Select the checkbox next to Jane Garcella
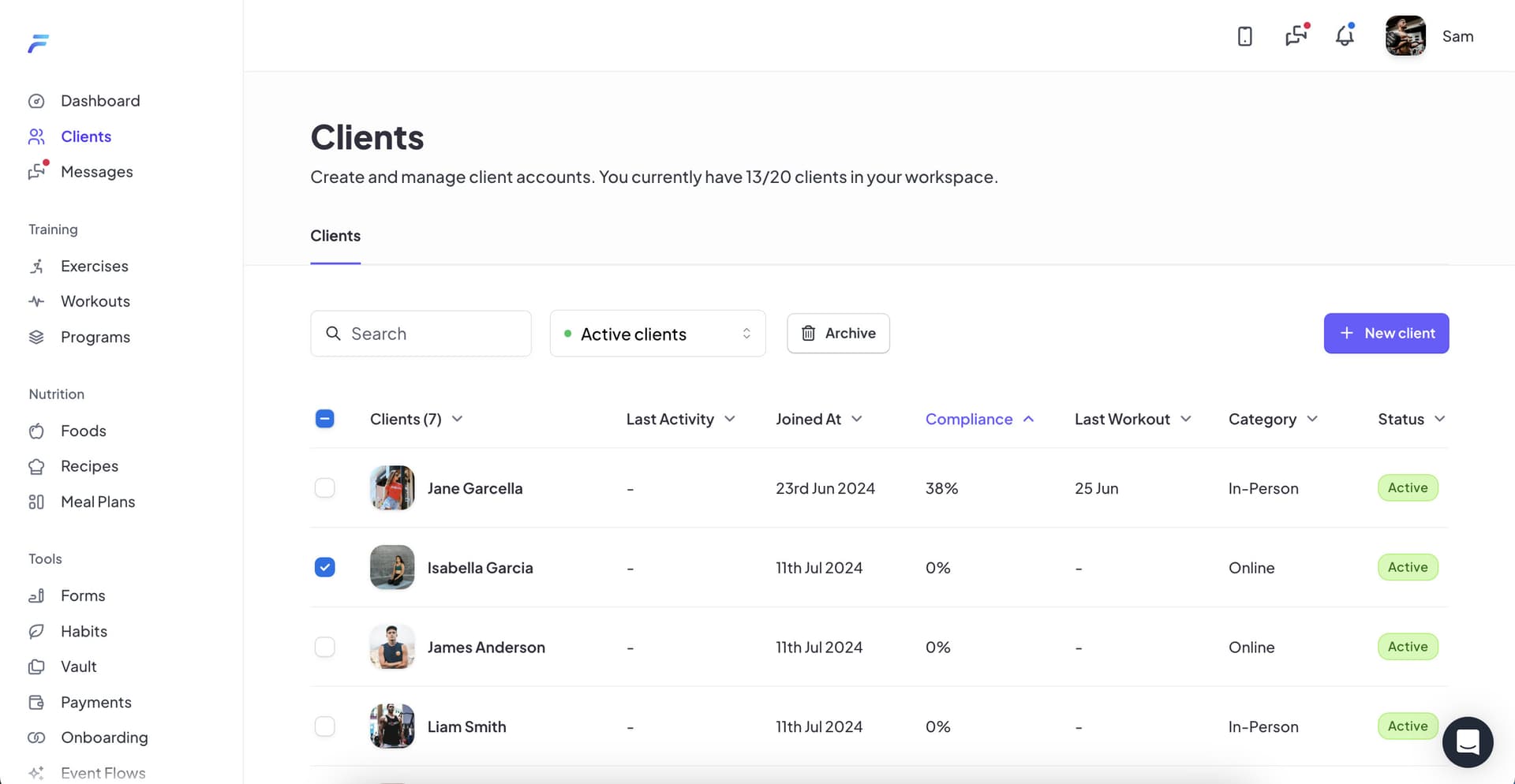1515x784 pixels. (324, 487)
